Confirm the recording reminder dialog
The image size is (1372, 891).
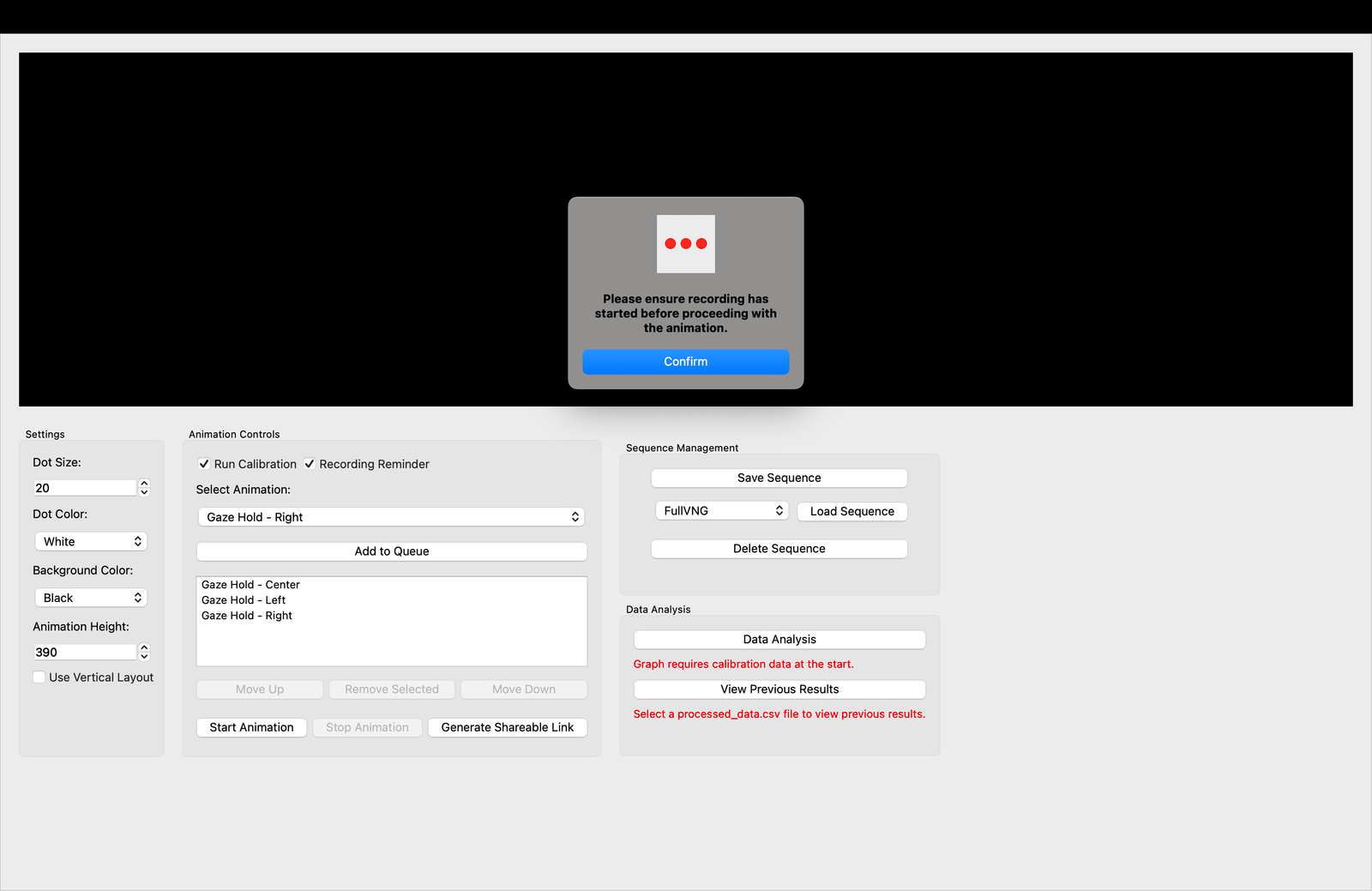[685, 361]
